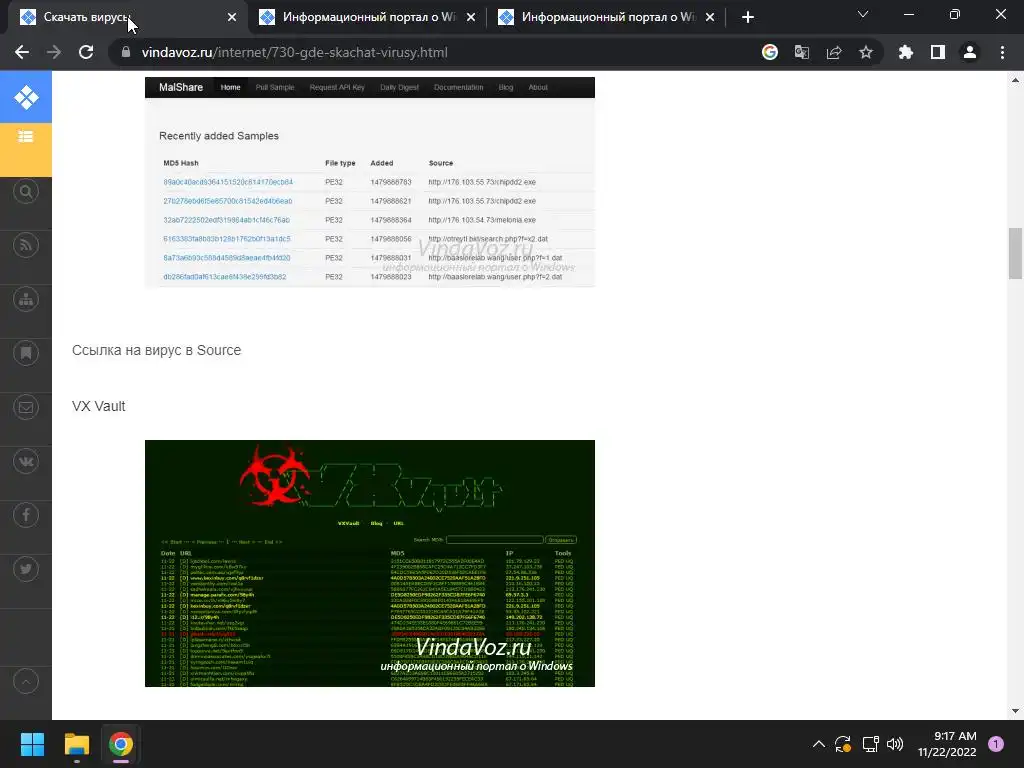Click the update sync tray icon
This screenshot has width=1024, height=768.
[x=843, y=744]
